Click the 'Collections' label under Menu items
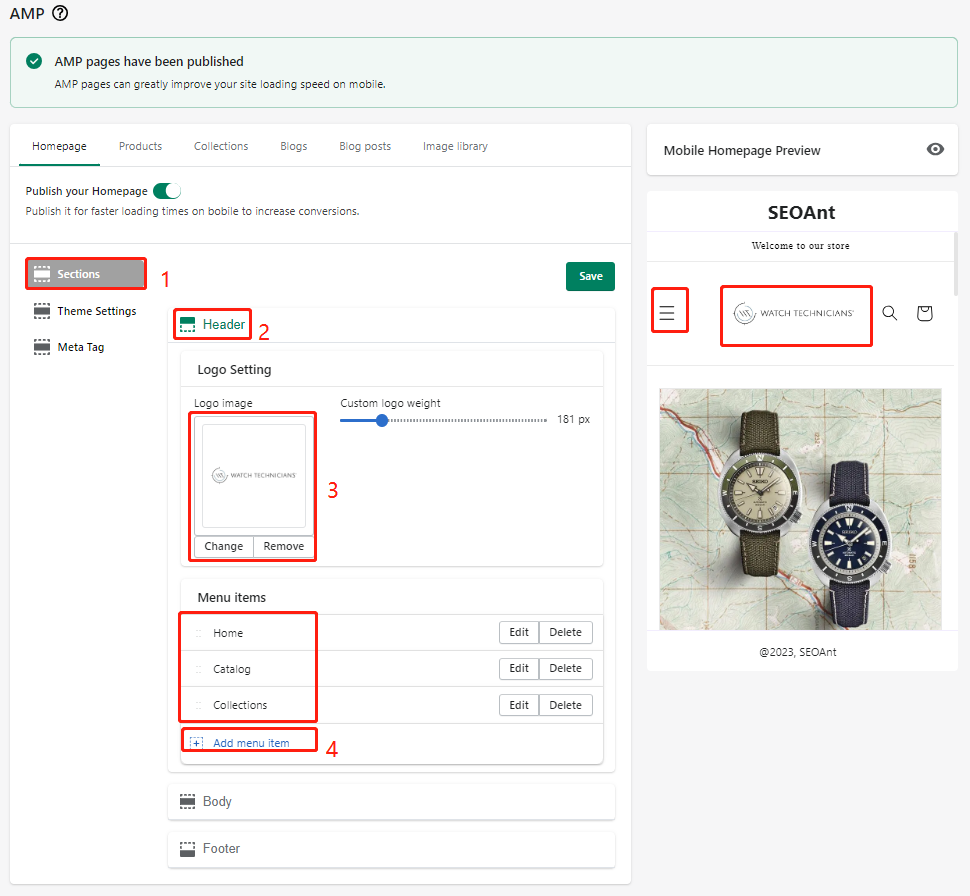970x896 pixels. click(x=240, y=705)
